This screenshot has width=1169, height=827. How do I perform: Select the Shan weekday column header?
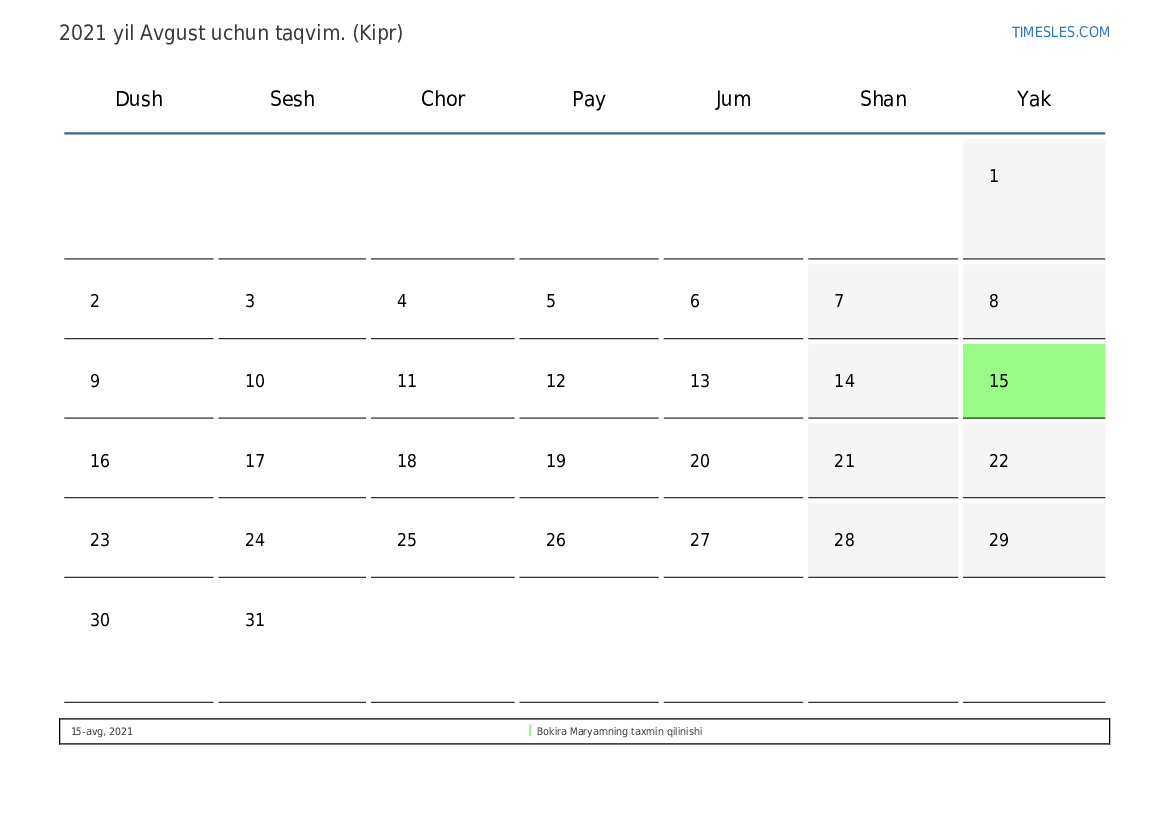point(883,99)
